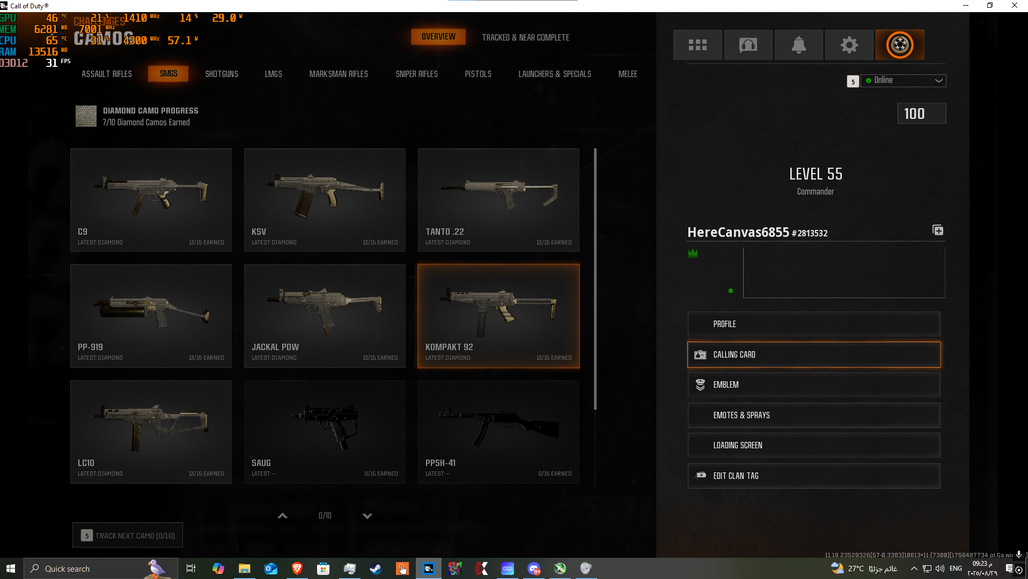The width and height of the screenshot is (1028, 579).
Task: Click the camera icon on the Calling Card row
Action: (x=700, y=355)
